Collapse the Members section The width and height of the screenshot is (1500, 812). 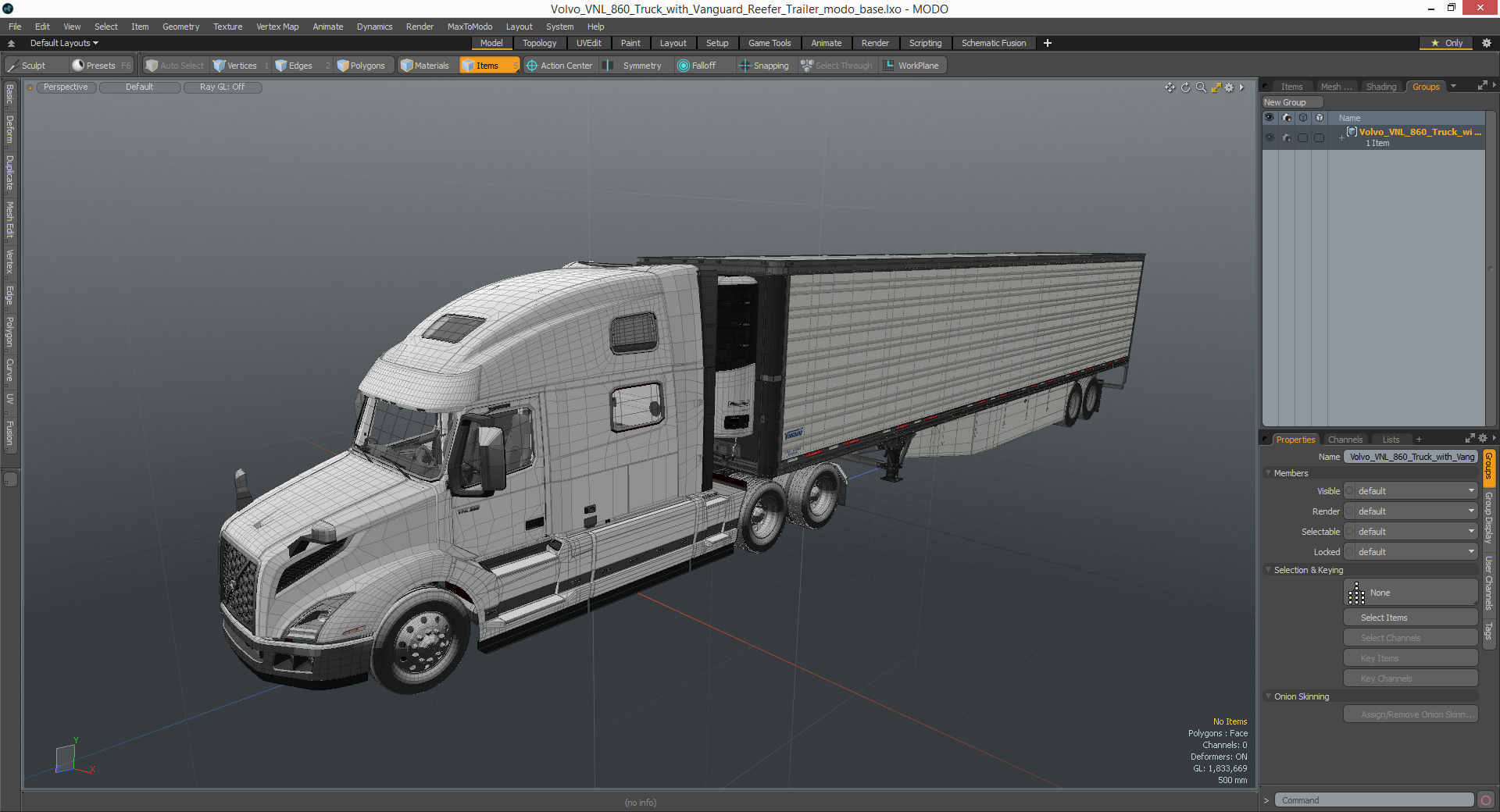pyautogui.click(x=1268, y=473)
